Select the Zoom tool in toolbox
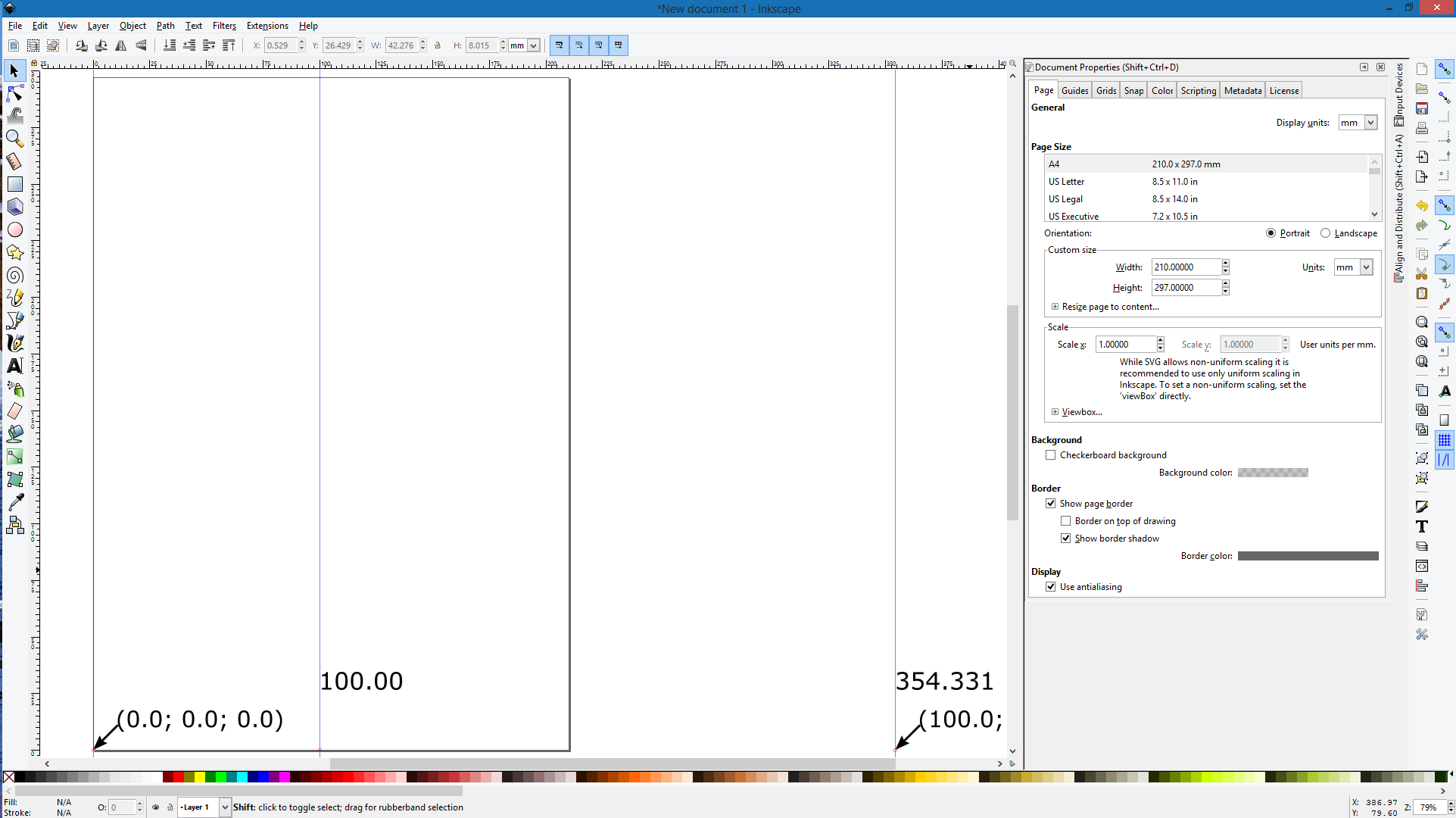This screenshot has width=1456, height=818. pyautogui.click(x=14, y=139)
